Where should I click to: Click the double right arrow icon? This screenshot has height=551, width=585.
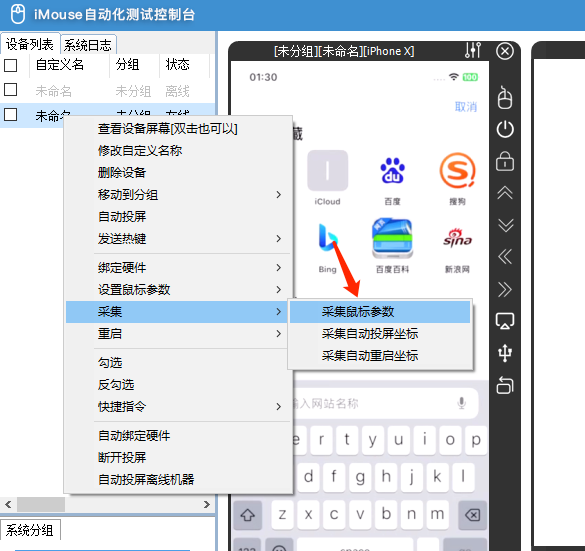(x=505, y=289)
